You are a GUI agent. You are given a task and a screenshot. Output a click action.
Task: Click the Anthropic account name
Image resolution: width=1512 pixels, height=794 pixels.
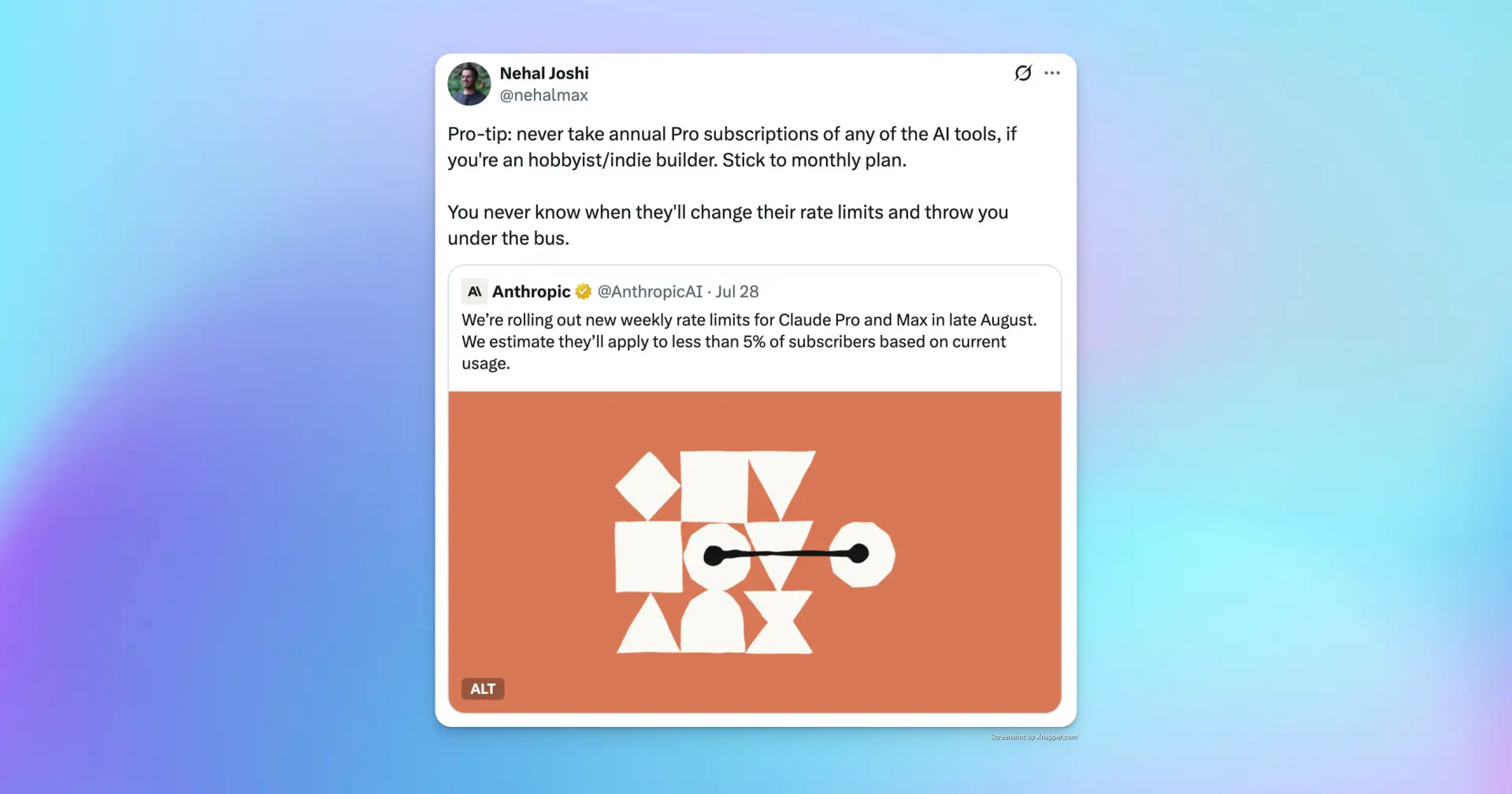(532, 291)
